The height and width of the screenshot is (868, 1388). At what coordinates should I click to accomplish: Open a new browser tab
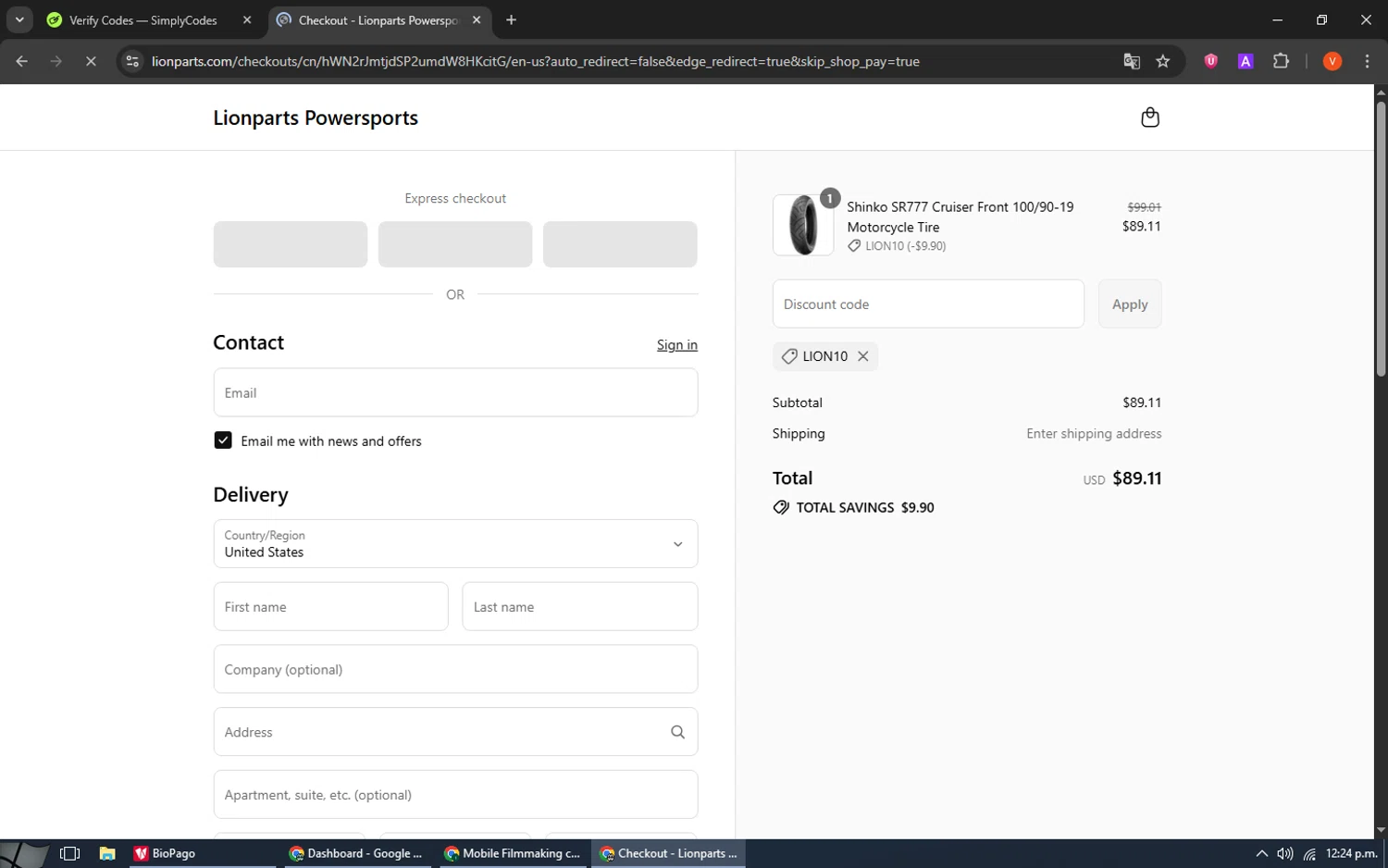point(512,19)
